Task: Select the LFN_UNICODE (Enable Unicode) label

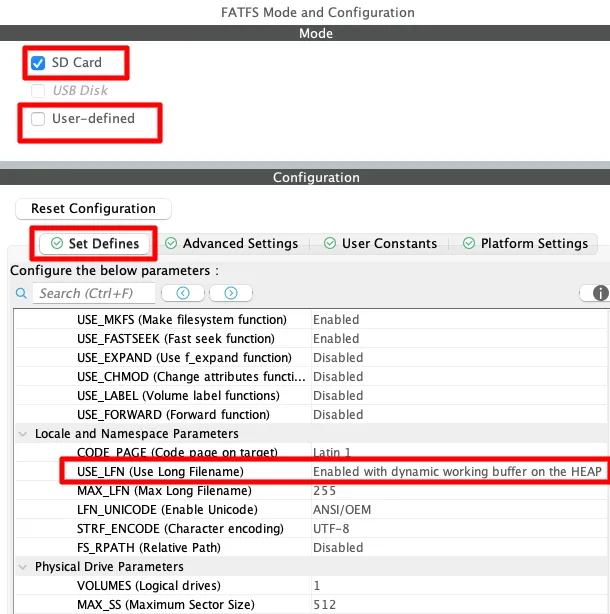Action: click(x=167, y=509)
